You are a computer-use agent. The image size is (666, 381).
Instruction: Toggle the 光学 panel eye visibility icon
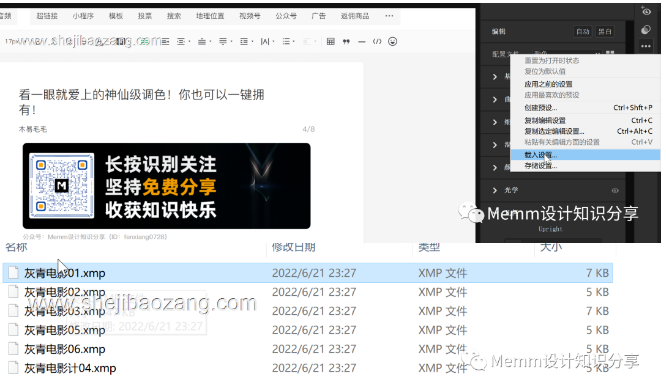(x=615, y=190)
